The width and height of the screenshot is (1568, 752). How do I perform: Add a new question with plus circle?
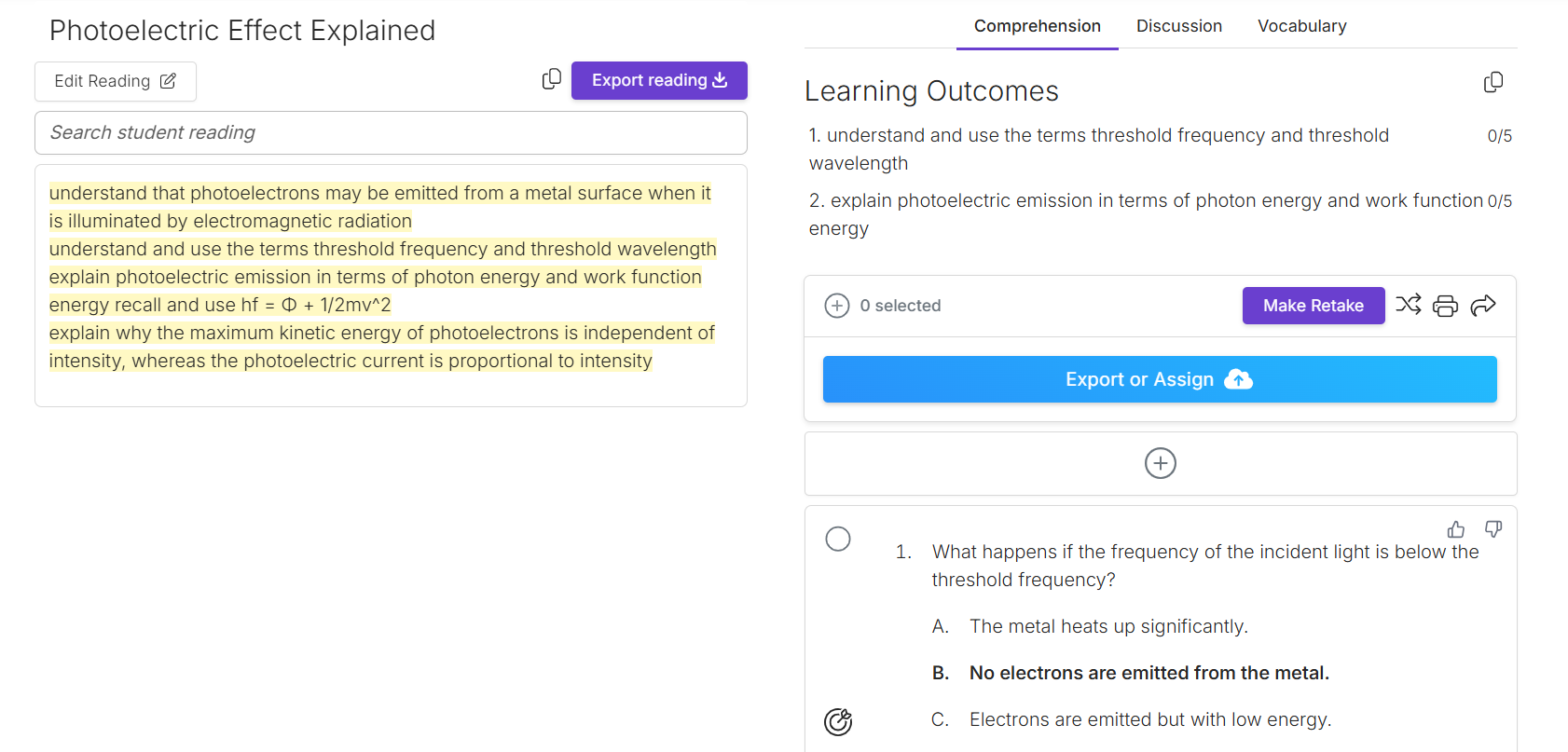[1160, 463]
